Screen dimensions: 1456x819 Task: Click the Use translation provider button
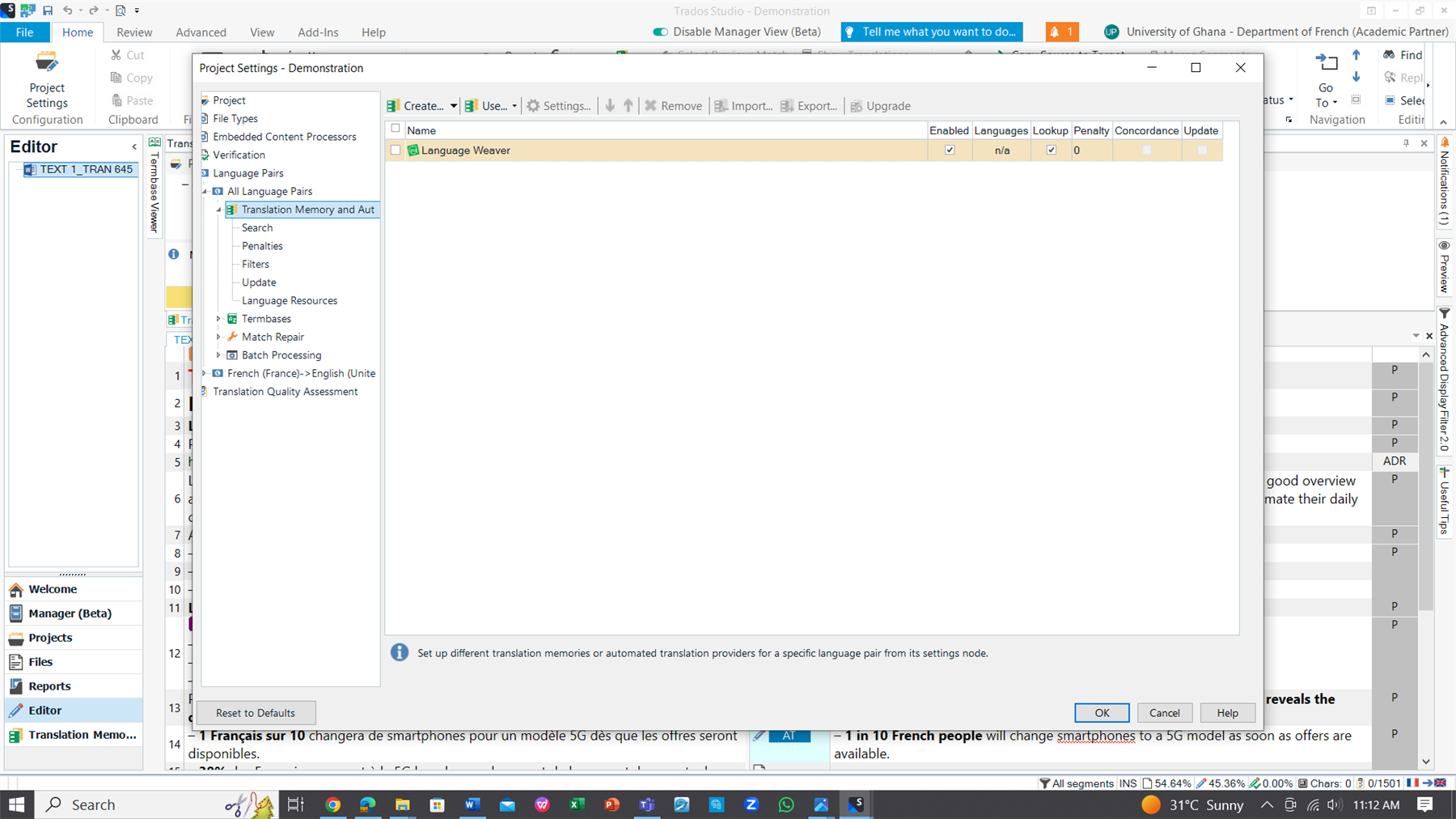486,106
